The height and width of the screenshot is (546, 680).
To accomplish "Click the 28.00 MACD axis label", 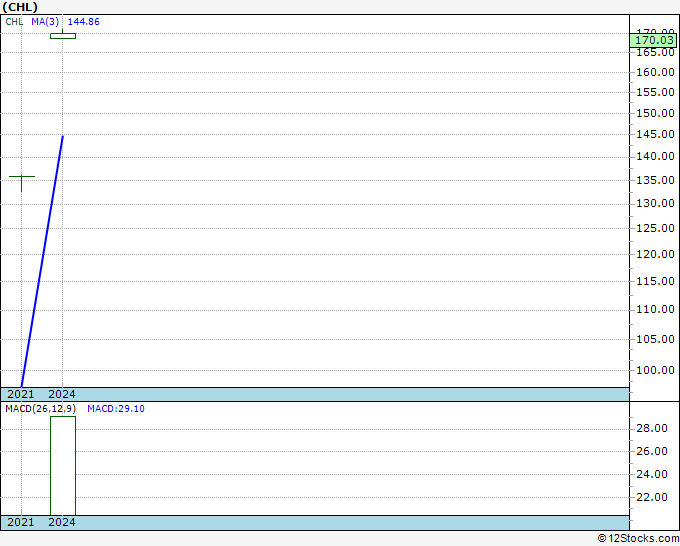I will click(651, 429).
